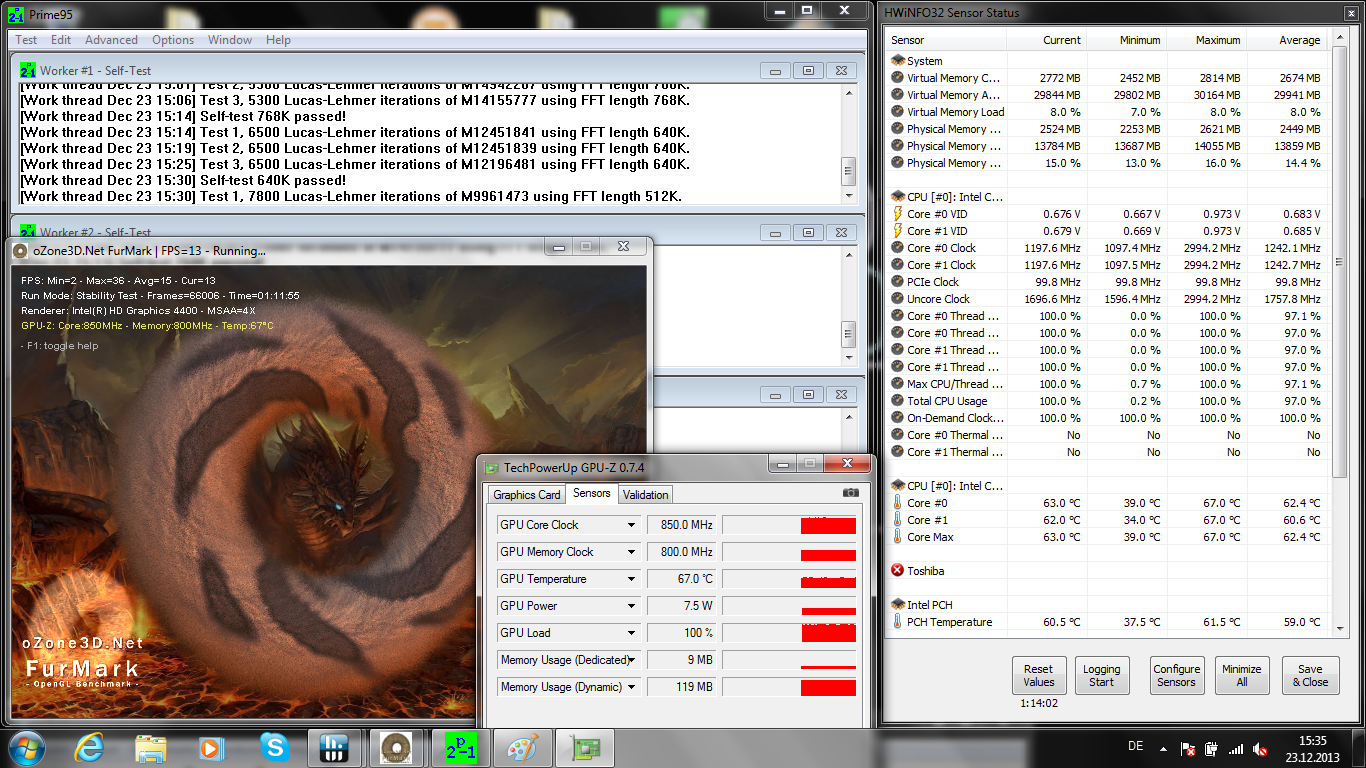Click the Reset Values button
This screenshot has width=1366, height=768.
1038,675
